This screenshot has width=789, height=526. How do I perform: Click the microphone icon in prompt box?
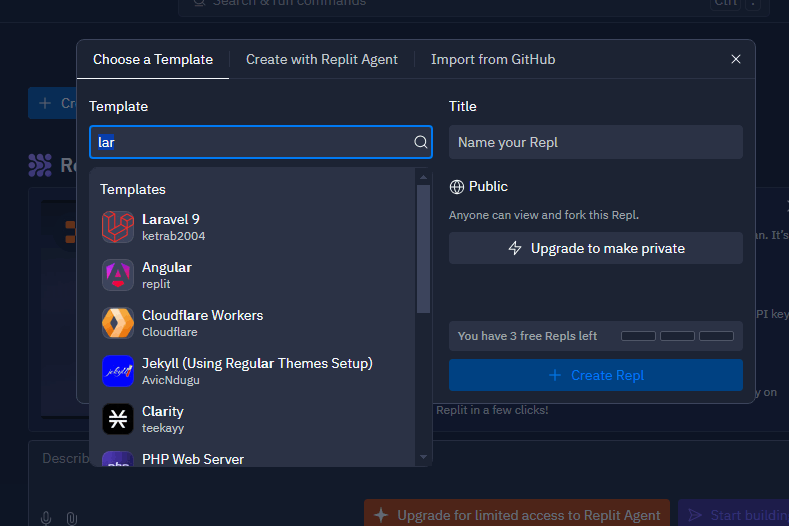[x=46, y=518]
